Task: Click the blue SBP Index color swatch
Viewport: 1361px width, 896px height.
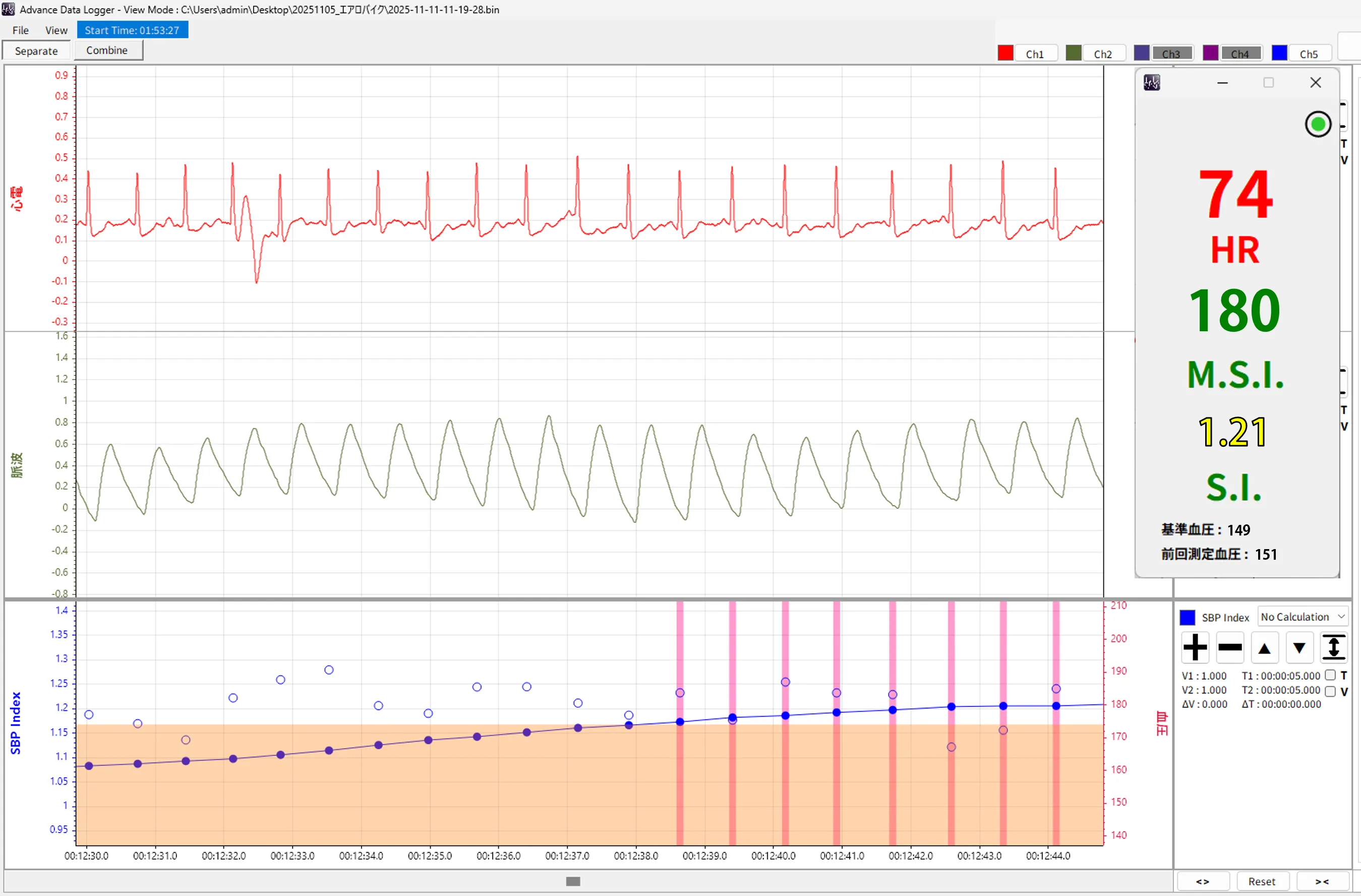Action: point(1187,617)
